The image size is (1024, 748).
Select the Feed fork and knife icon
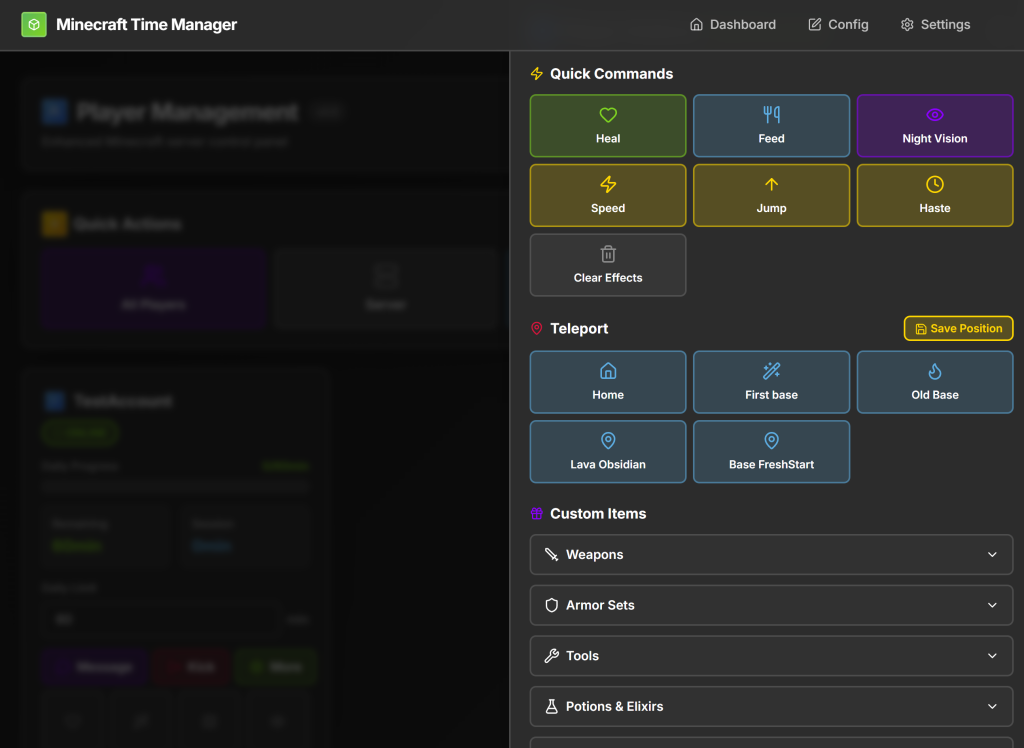click(x=771, y=115)
